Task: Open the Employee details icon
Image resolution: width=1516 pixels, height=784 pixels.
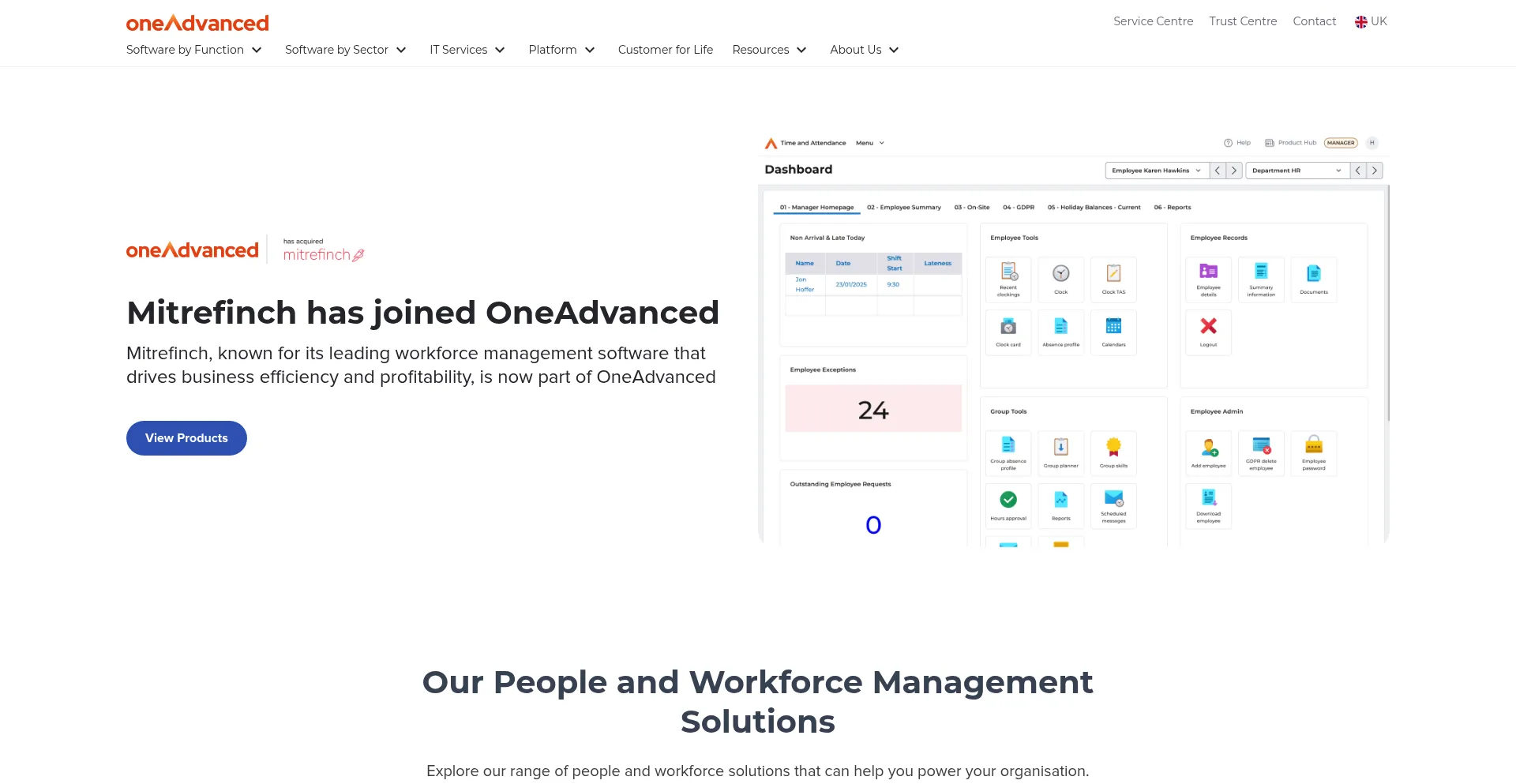Action: click(1209, 279)
